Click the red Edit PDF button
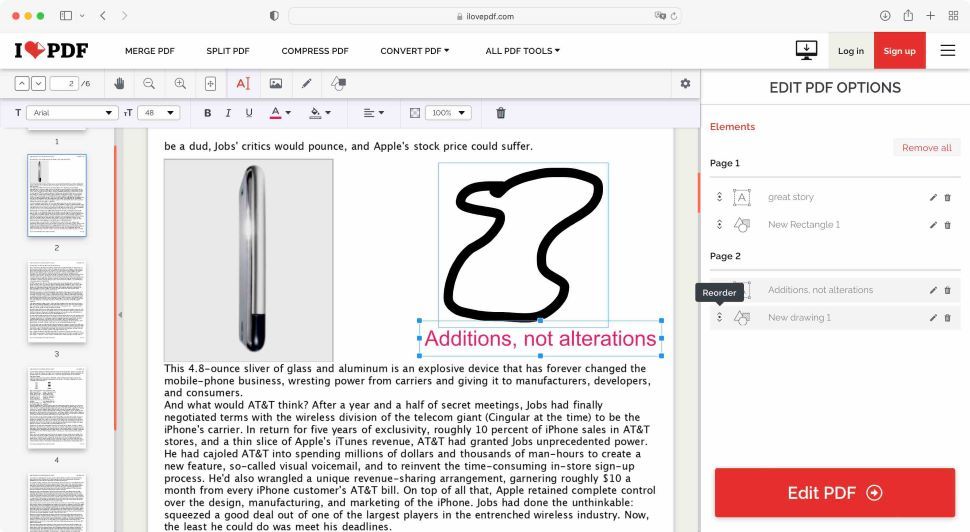970x532 pixels. (835, 492)
